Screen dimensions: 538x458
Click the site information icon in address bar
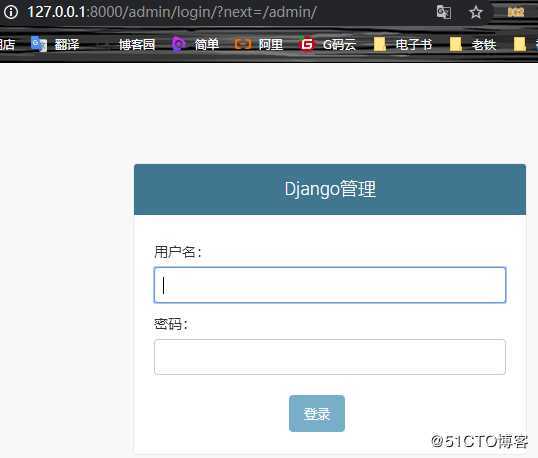(11, 12)
